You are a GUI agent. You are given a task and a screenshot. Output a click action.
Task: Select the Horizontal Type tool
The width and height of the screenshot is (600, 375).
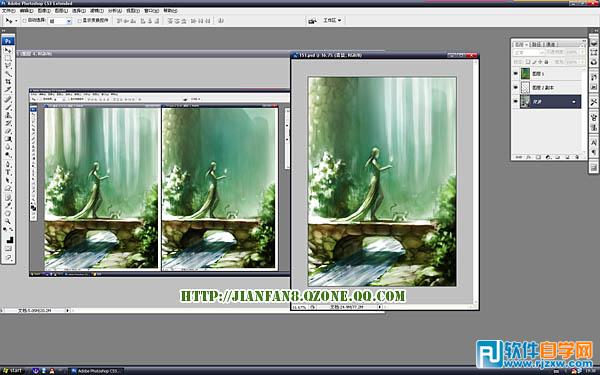pyautogui.click(x=8, y=173)
